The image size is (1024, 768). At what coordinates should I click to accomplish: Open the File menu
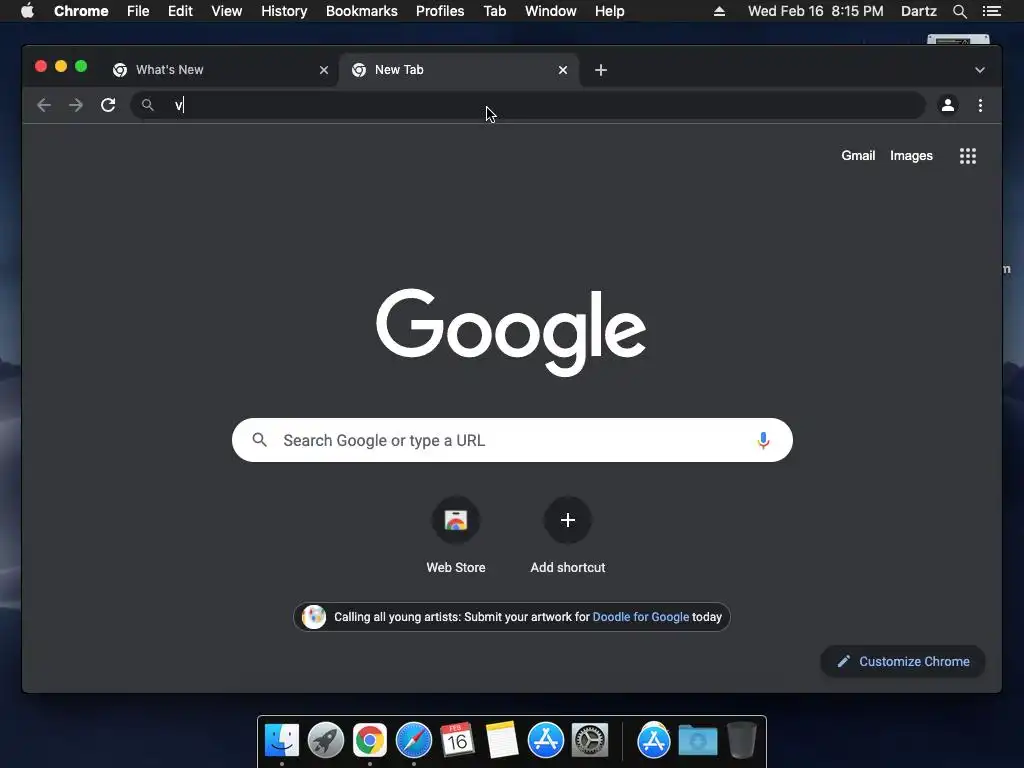138,11
